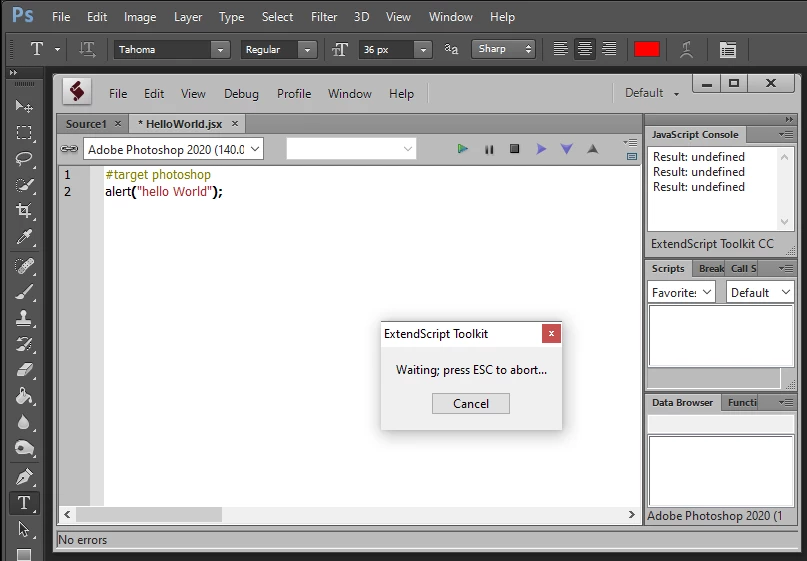Open Photoshop 3D menu
This screenshot has width=807, height=561.
361,17
